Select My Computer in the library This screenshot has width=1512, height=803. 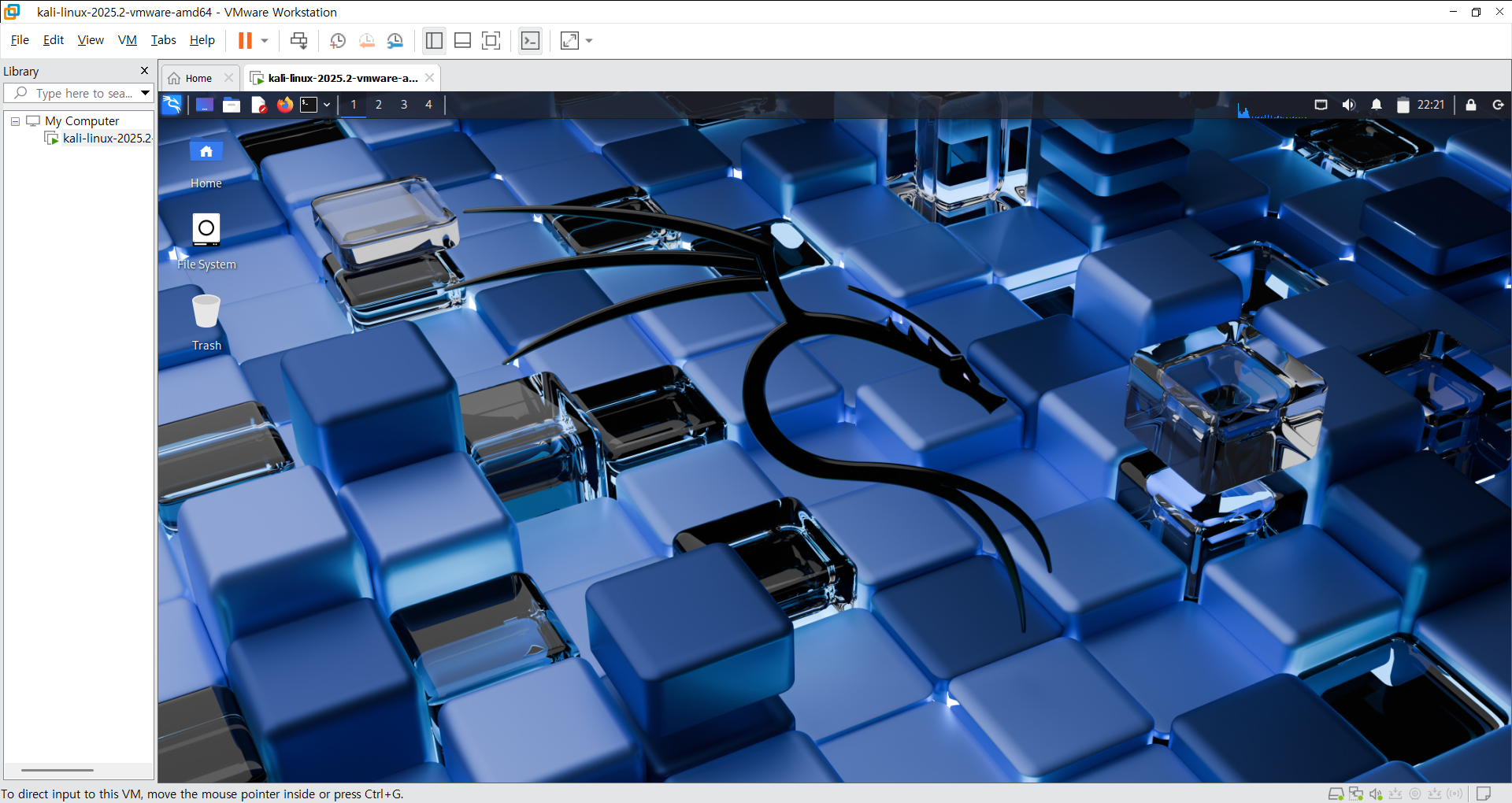click(82, 121)
